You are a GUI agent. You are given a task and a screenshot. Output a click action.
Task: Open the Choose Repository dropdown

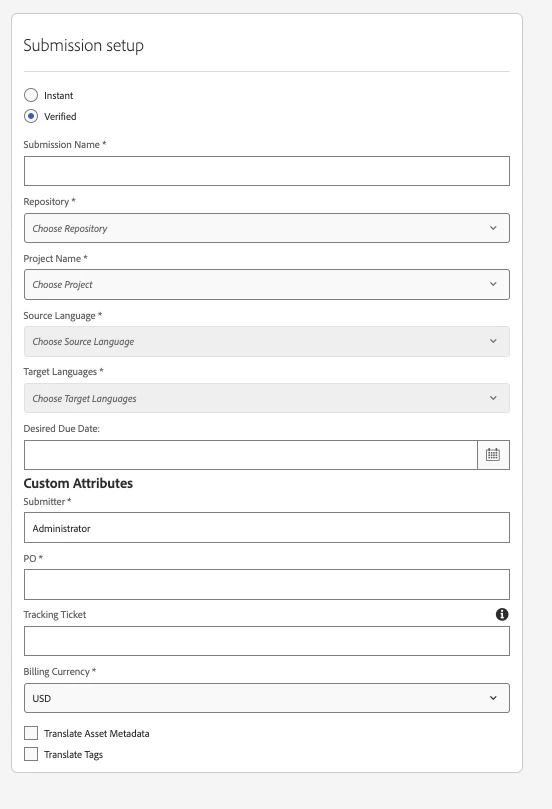click(x=267, y=228)
